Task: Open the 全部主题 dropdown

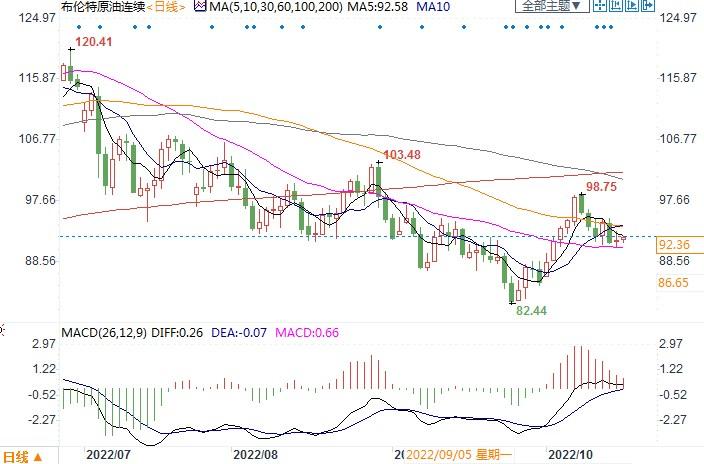Action: point(546,7)
